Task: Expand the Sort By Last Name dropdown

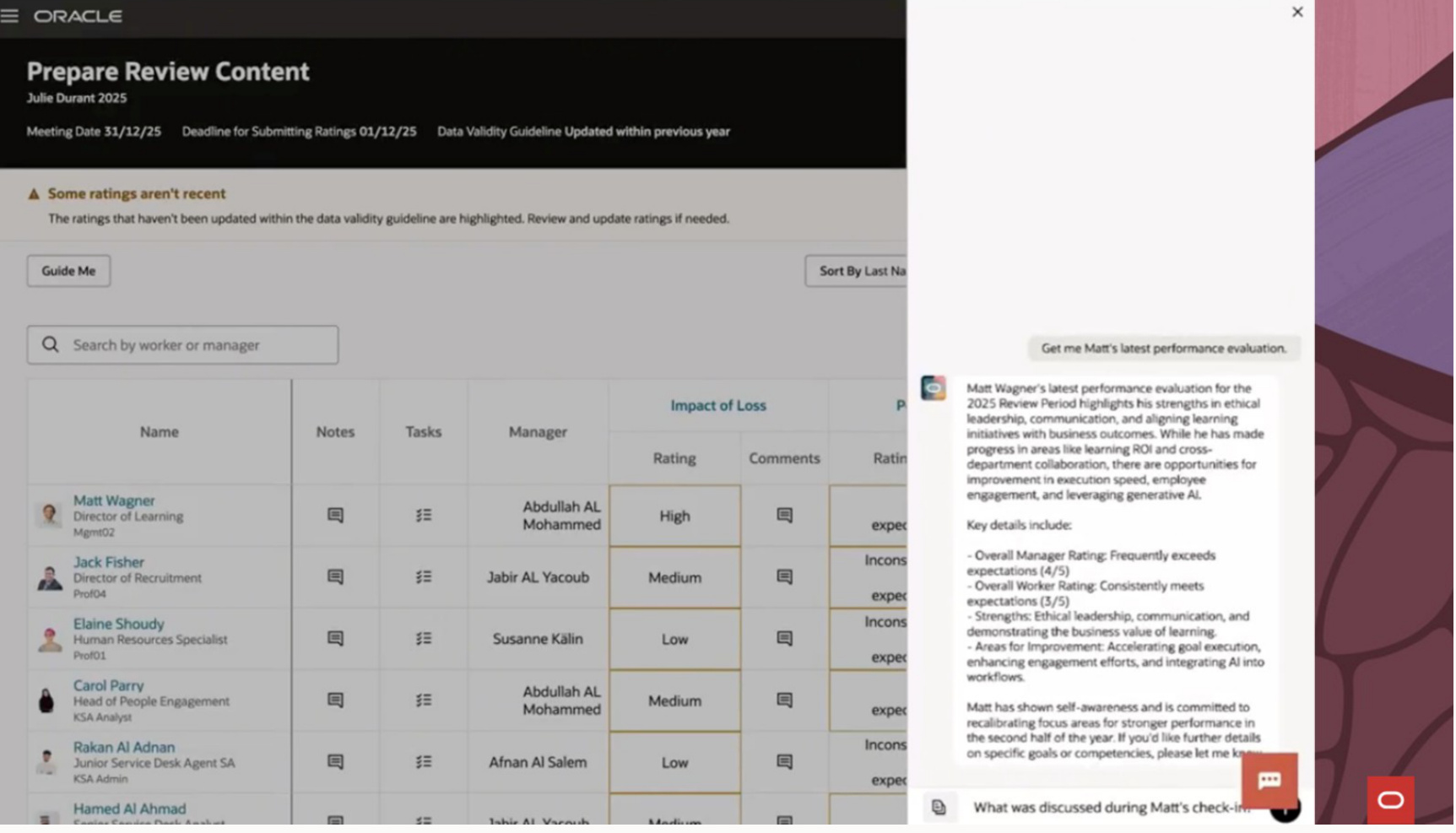Action: pyautogui.click(x=857, y=271)
